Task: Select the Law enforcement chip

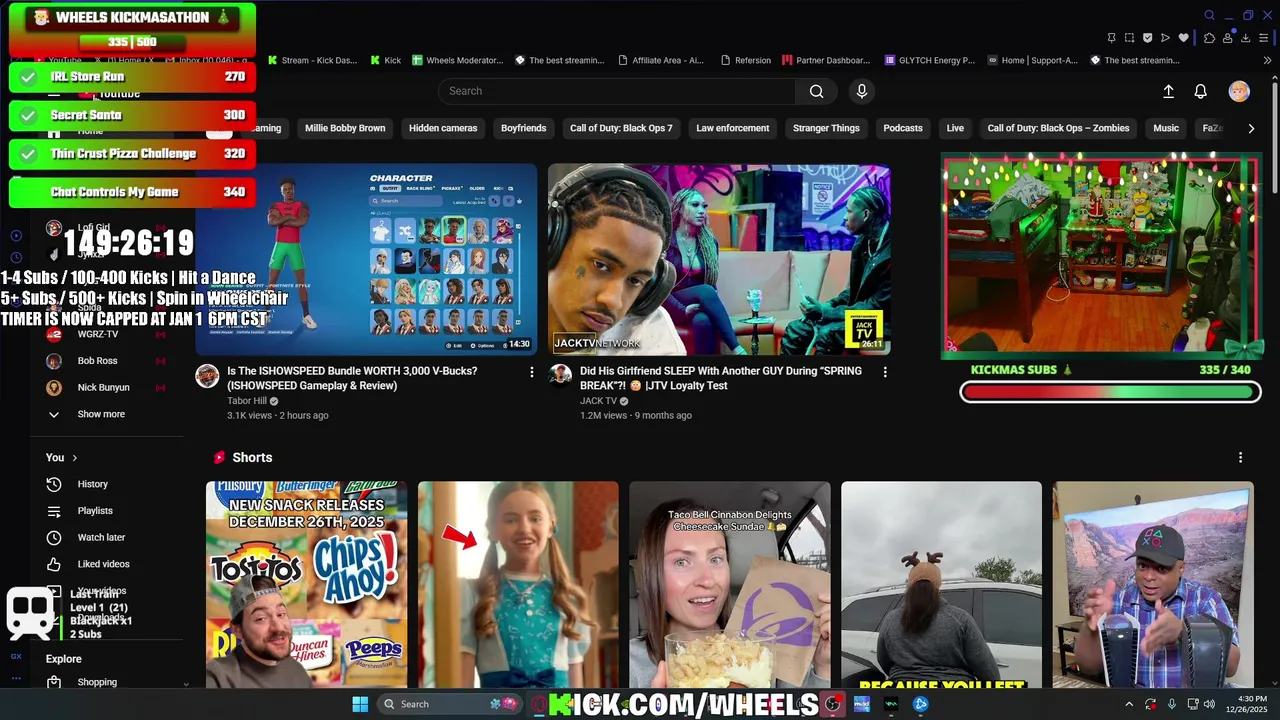Action: pos(733,128)
